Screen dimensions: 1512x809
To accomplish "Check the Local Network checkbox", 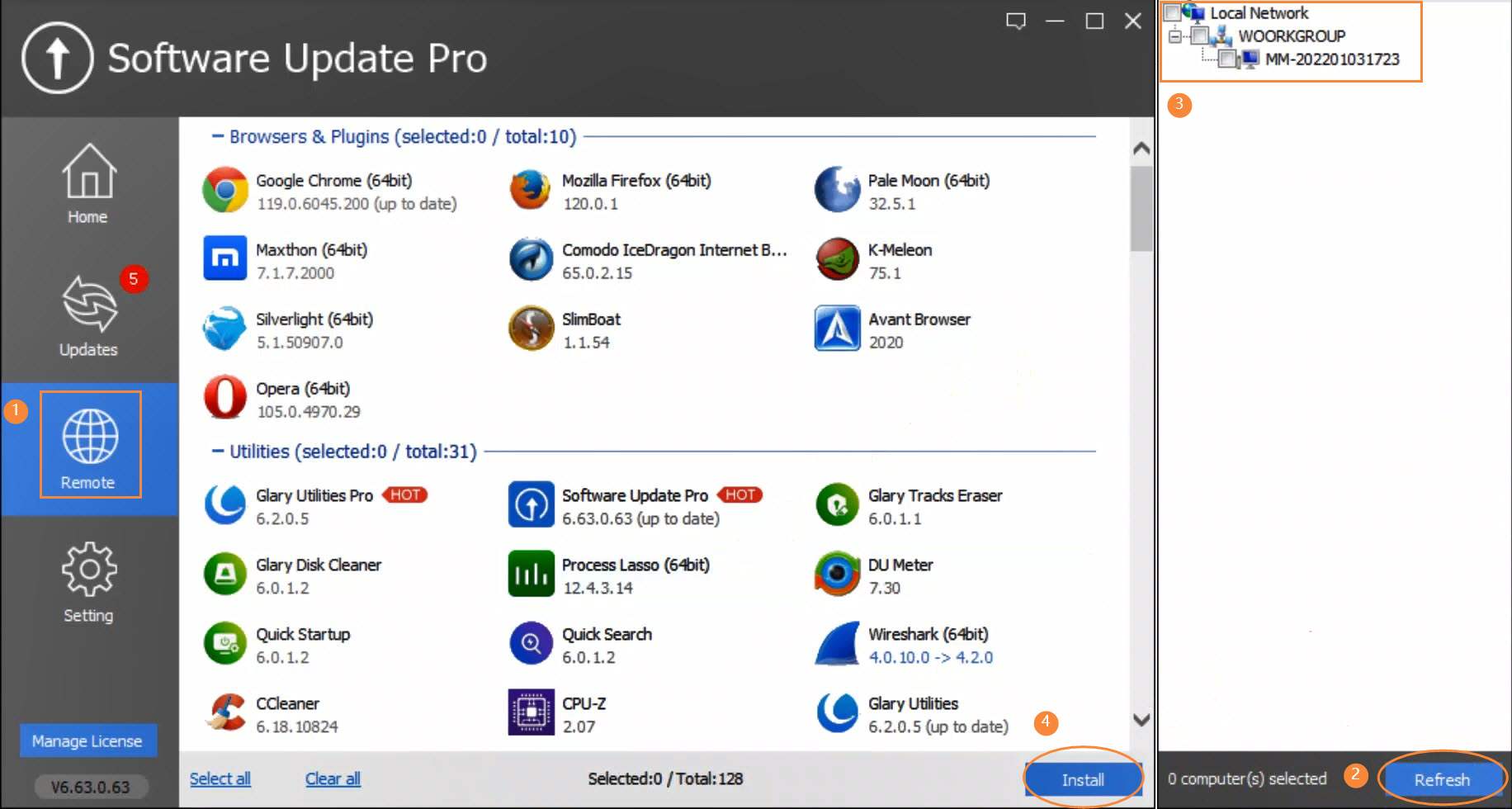I will point(1173,12).
